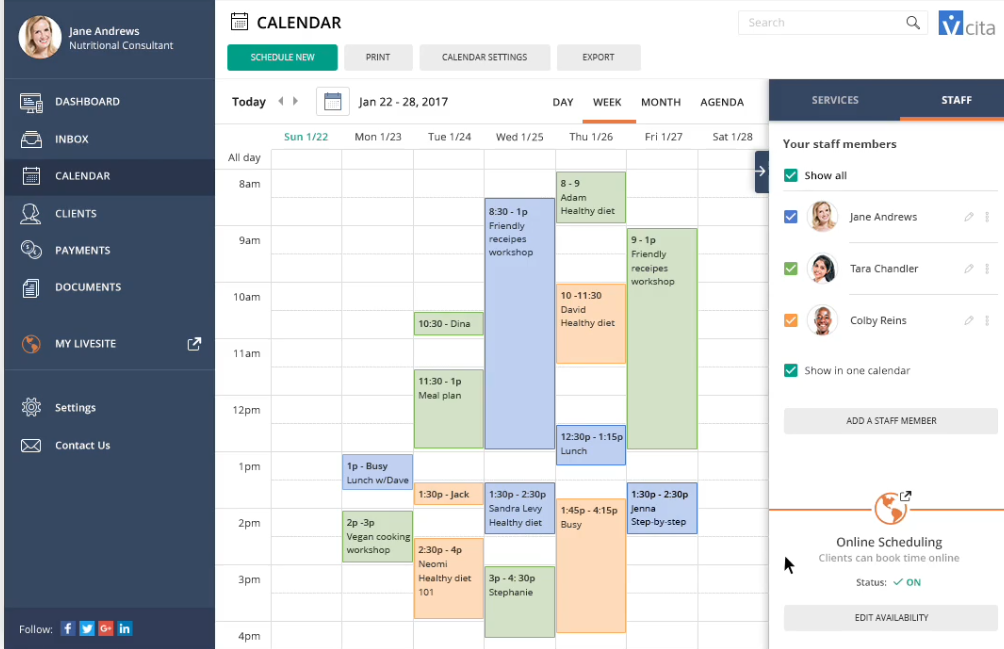1004x649 pixels.
Task: Open the Inbox tray icon
Action: coord(31,139)
